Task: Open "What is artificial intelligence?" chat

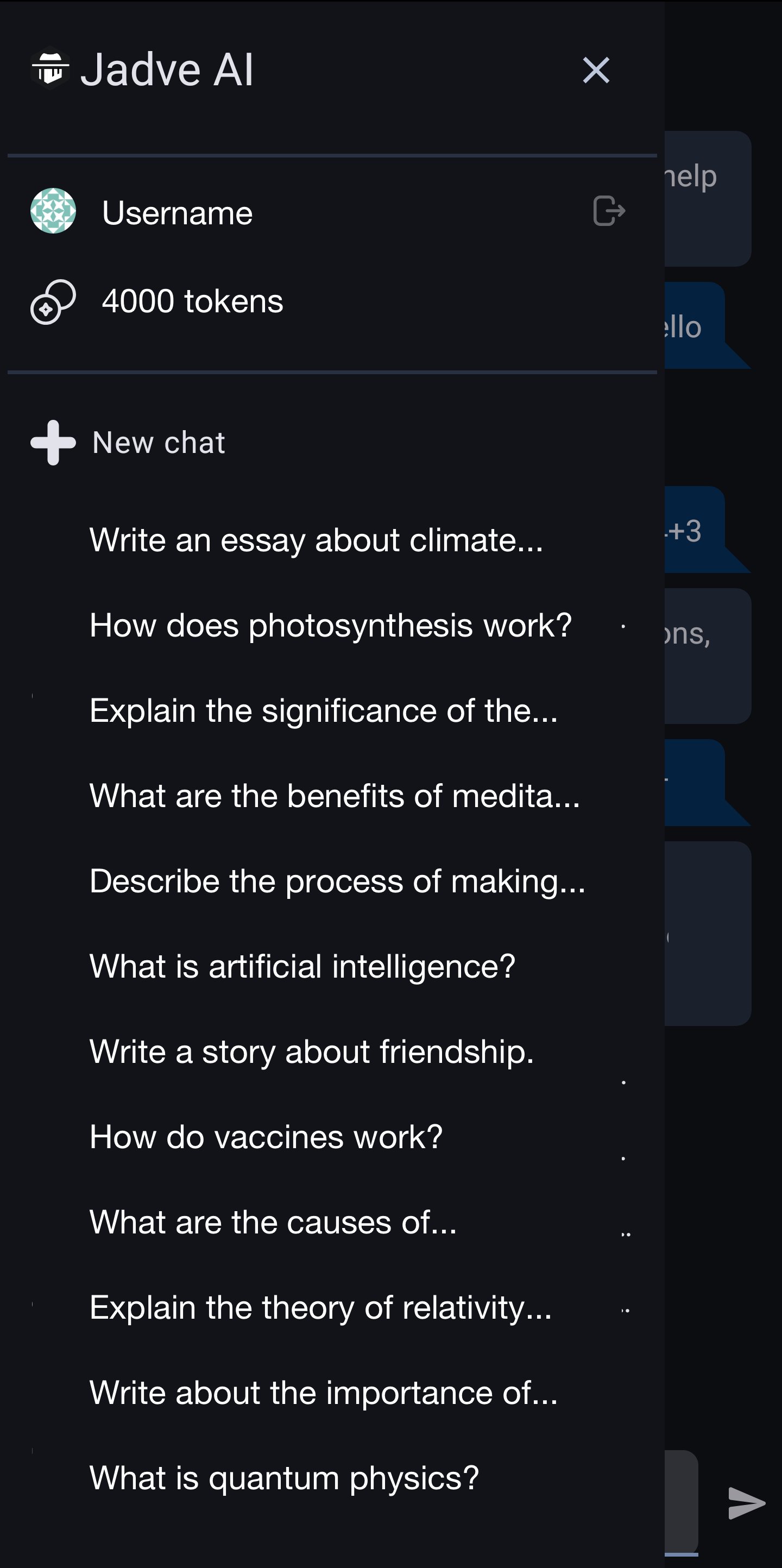Action: coord(302,967)
